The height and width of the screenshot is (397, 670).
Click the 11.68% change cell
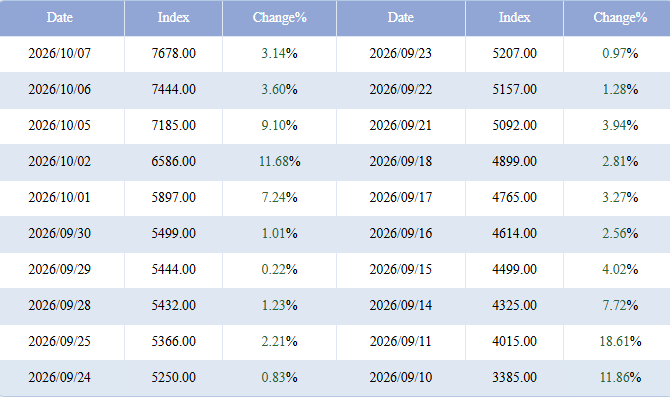[x=279, y=162]
